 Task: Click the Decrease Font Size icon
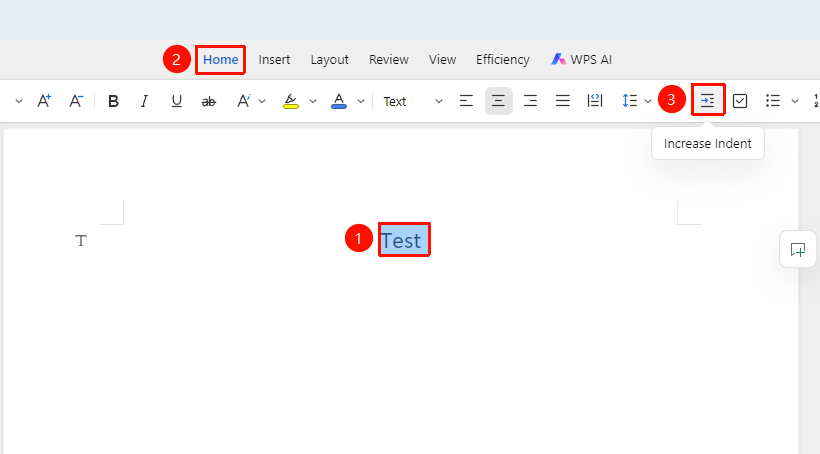(x=76, y=100)
